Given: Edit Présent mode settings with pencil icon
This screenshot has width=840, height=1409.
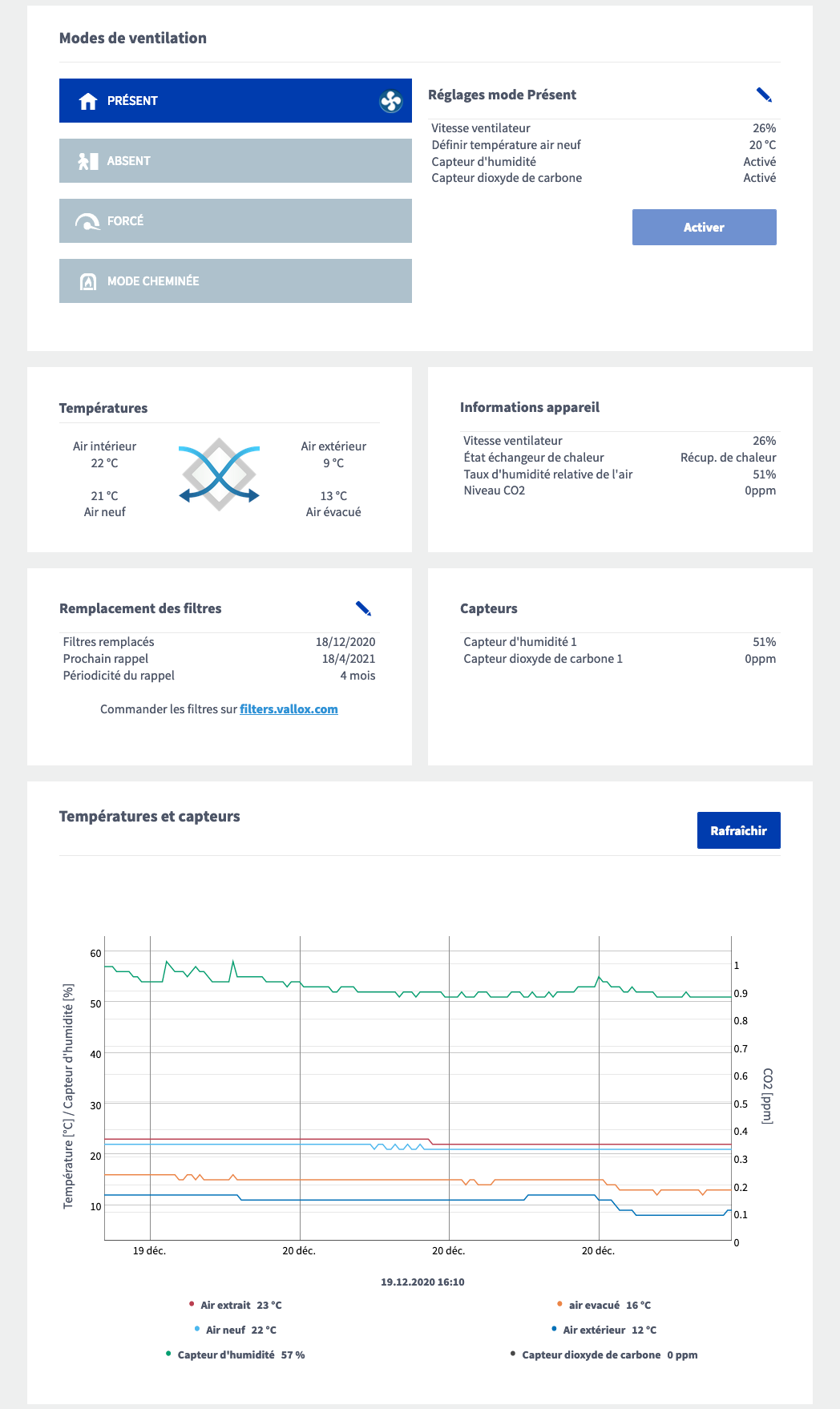Looking at the screenshot, I should point(764,95).
